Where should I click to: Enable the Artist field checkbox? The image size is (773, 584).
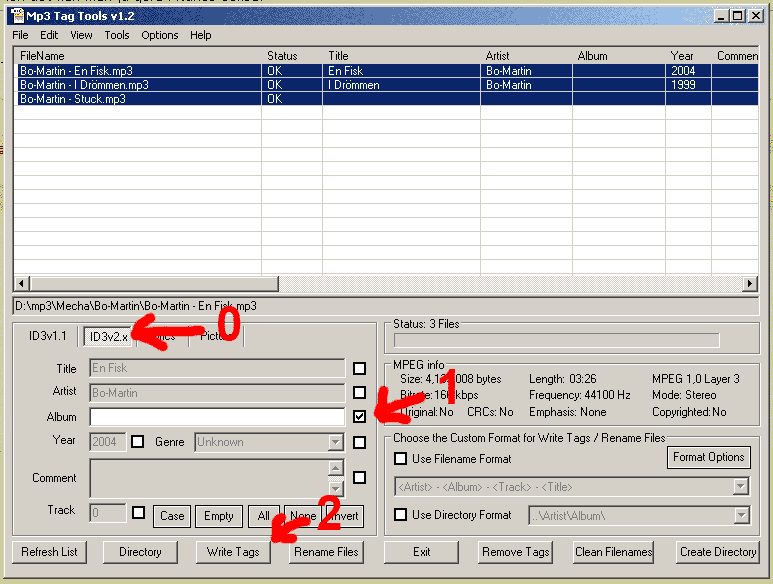359,392
